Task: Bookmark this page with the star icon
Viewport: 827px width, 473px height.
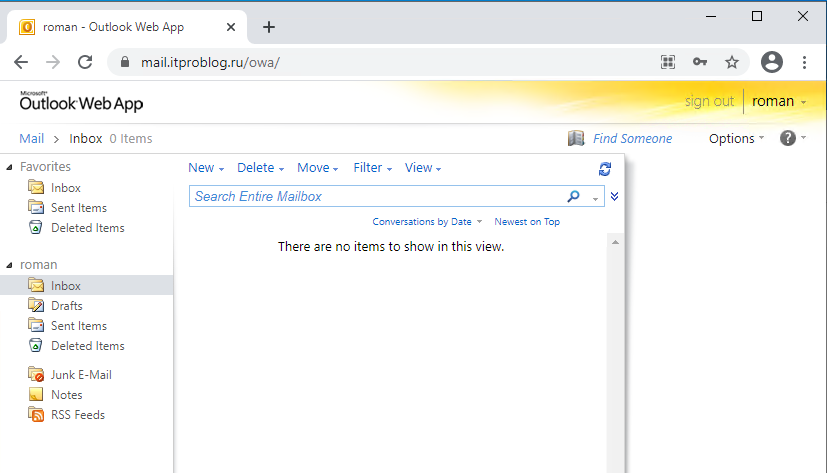Action: pyautogui.click(x=732, y=62)
